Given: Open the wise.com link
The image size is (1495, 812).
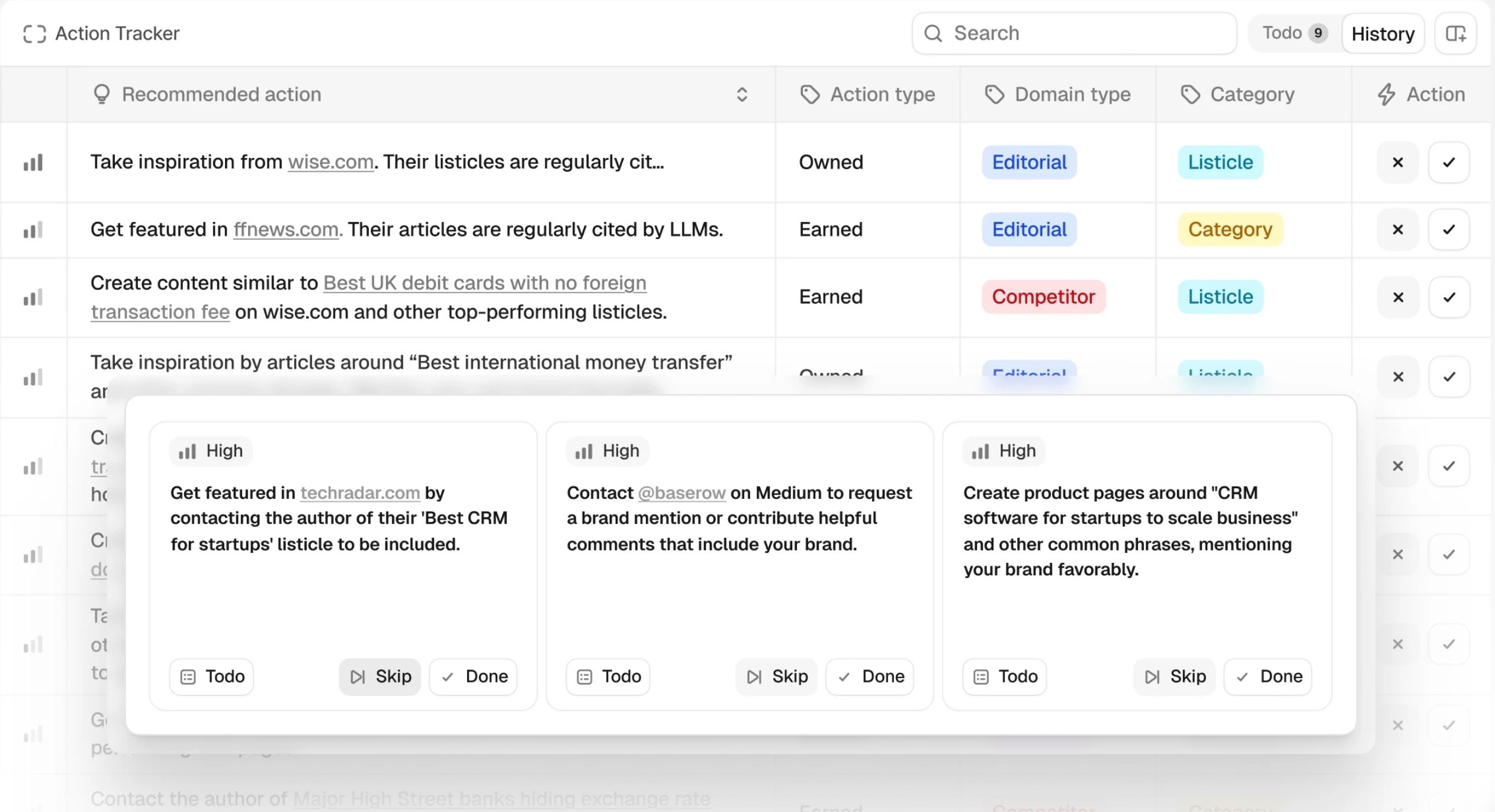Looking at the screenshot, I should pos(330,162).
